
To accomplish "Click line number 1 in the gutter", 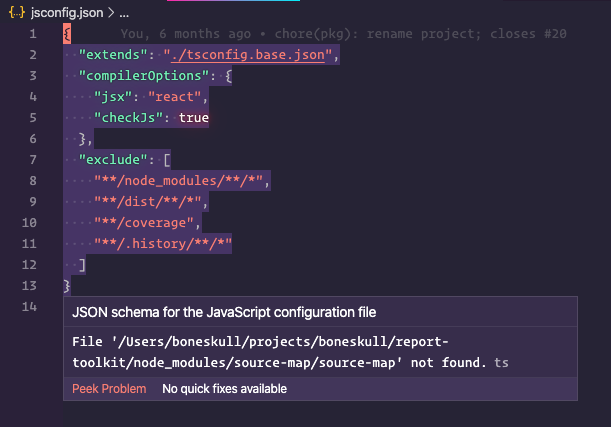I will 33,34.
